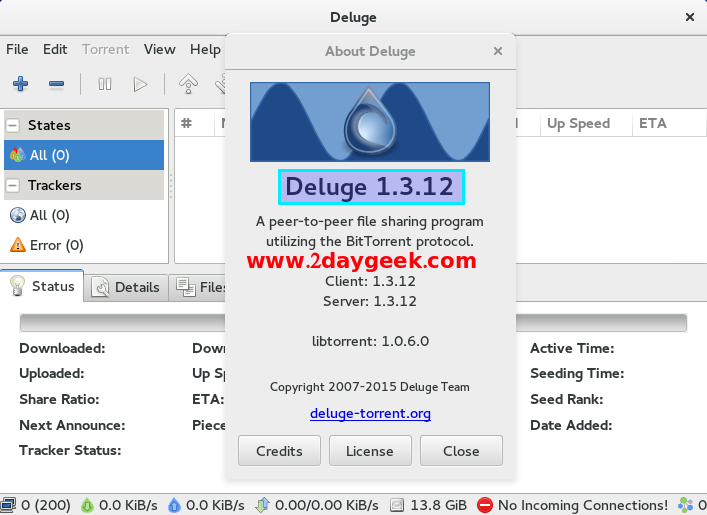Click the Next Announce: label
Viewport: 707px width, 515px height.
[x=72, y=425]
